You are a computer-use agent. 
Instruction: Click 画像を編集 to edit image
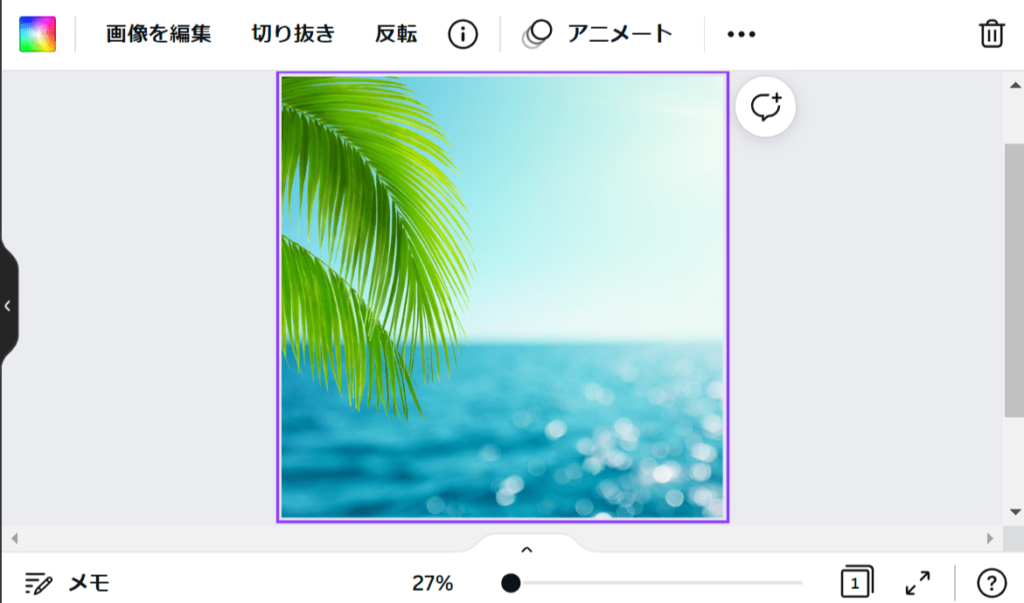[x=159, y=34]
